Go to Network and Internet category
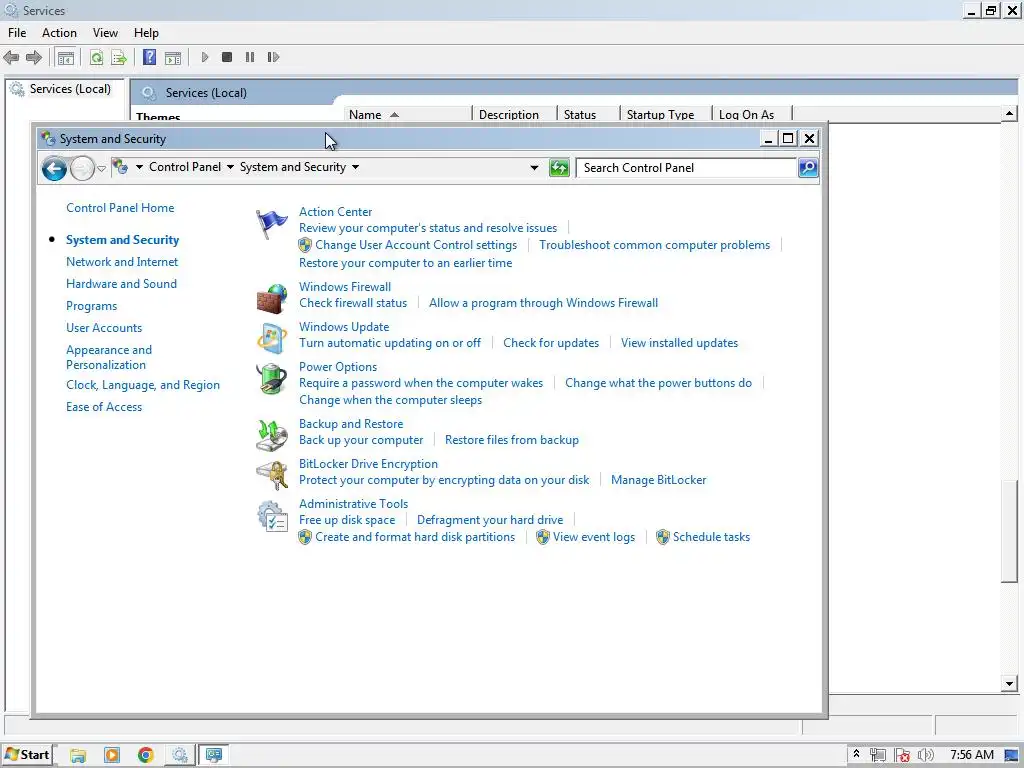 (x=122, y=262)
